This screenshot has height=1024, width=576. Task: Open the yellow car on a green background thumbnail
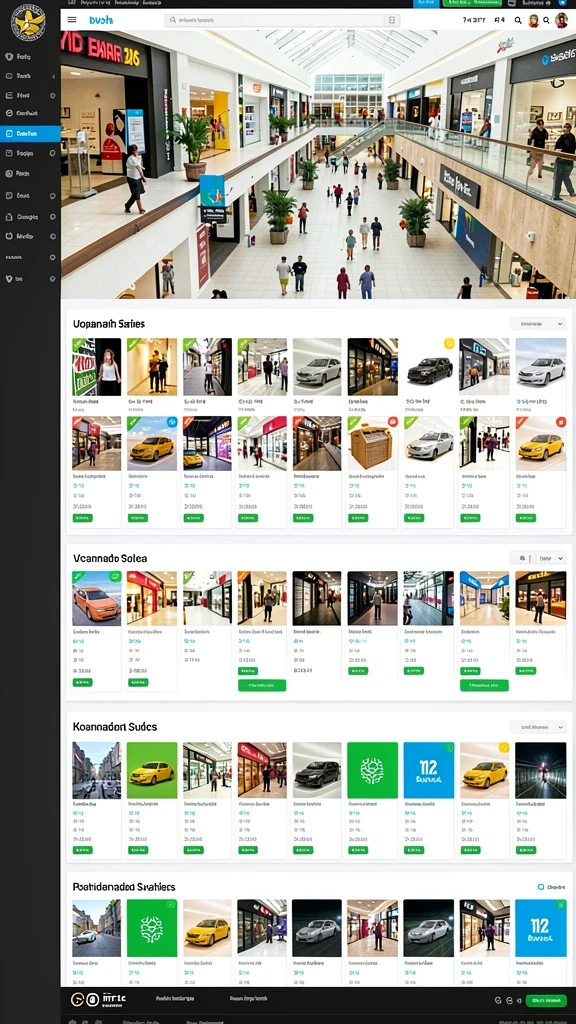pyautogui.click(x=152, y=770)
